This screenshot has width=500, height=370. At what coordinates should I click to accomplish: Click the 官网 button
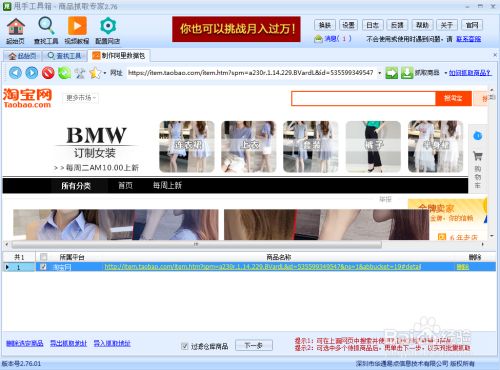[472, 25]
